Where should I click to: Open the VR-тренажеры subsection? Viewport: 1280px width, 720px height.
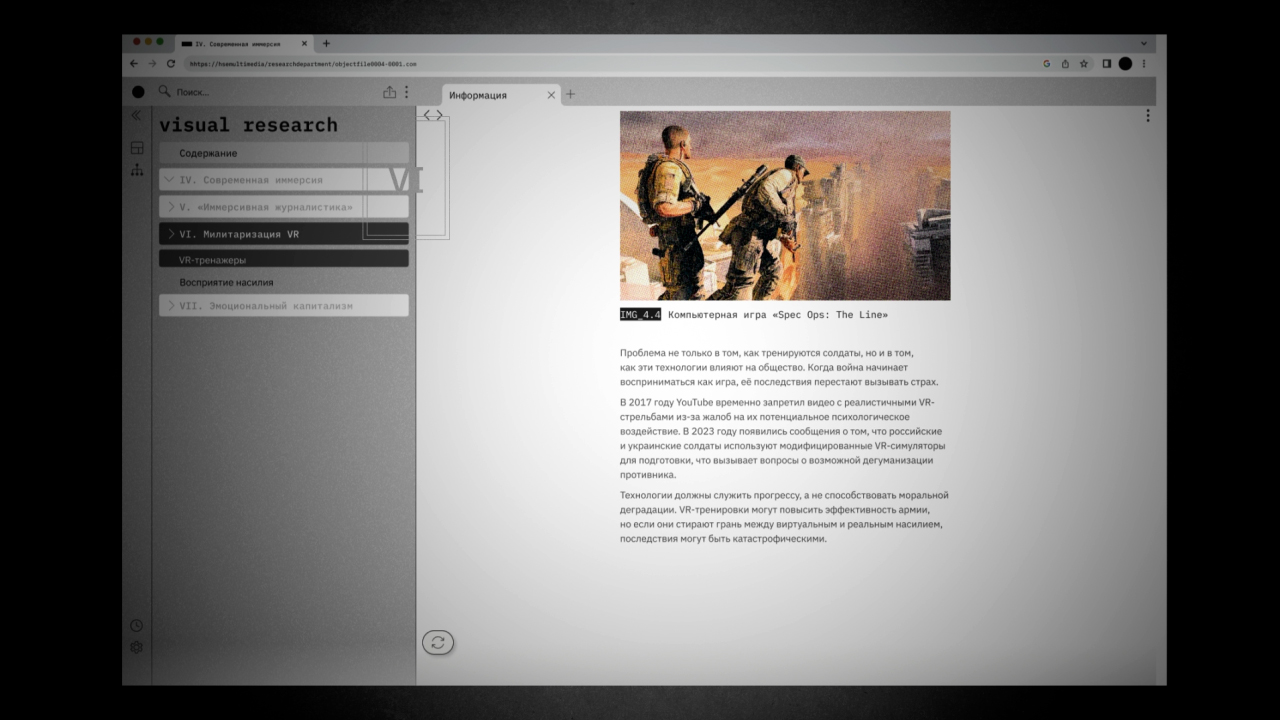coord(283,259)
